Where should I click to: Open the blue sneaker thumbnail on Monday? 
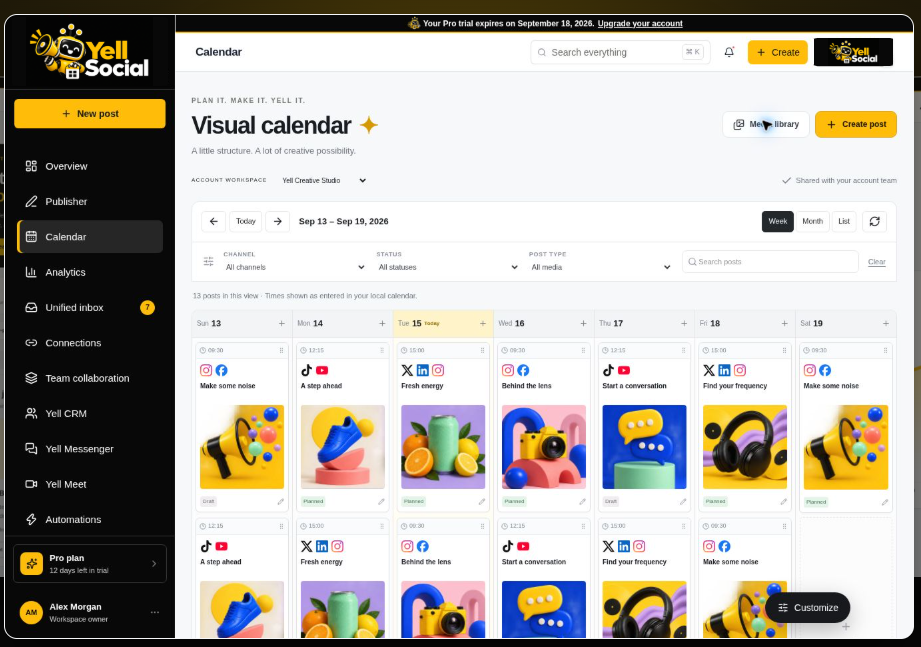click(x=343, y=447)
